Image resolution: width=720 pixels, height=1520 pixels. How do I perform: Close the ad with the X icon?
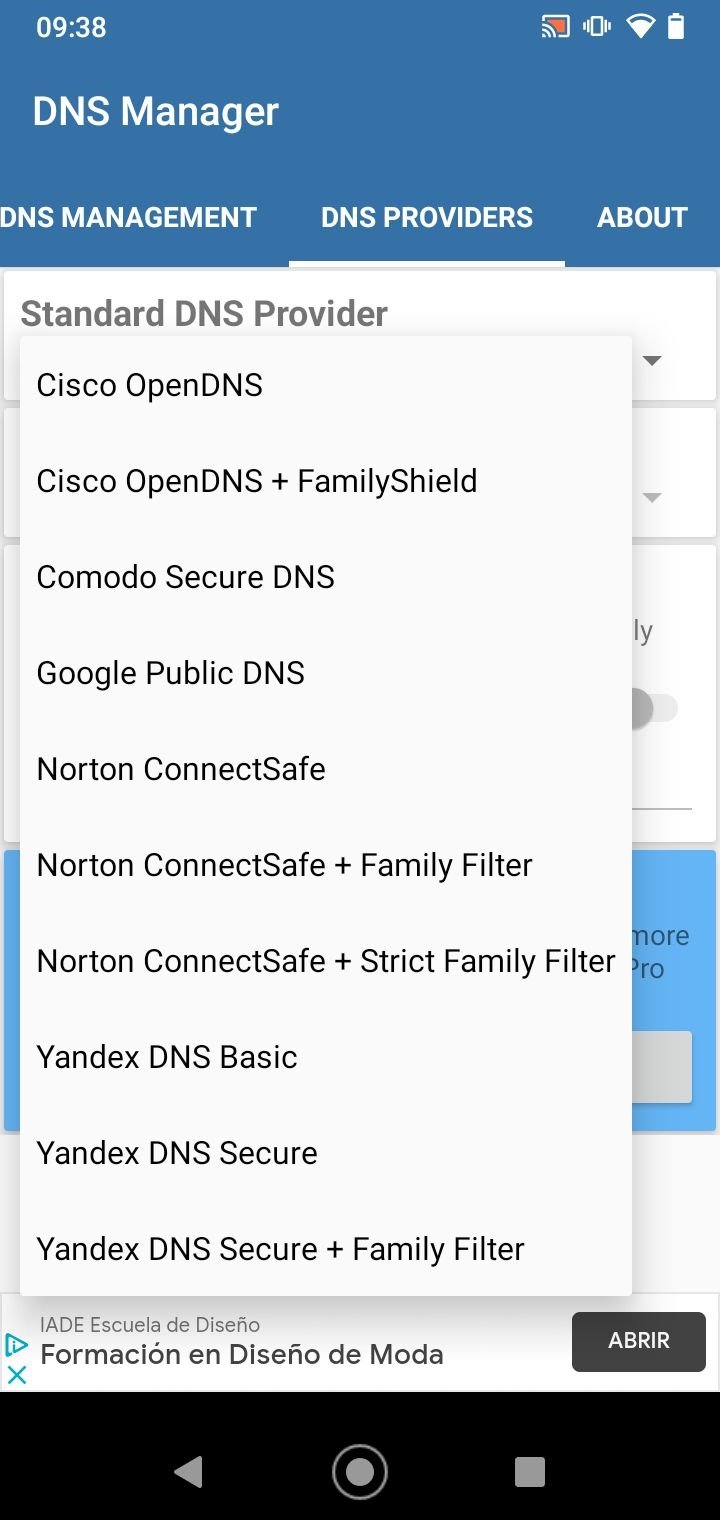coord(16,1376)
